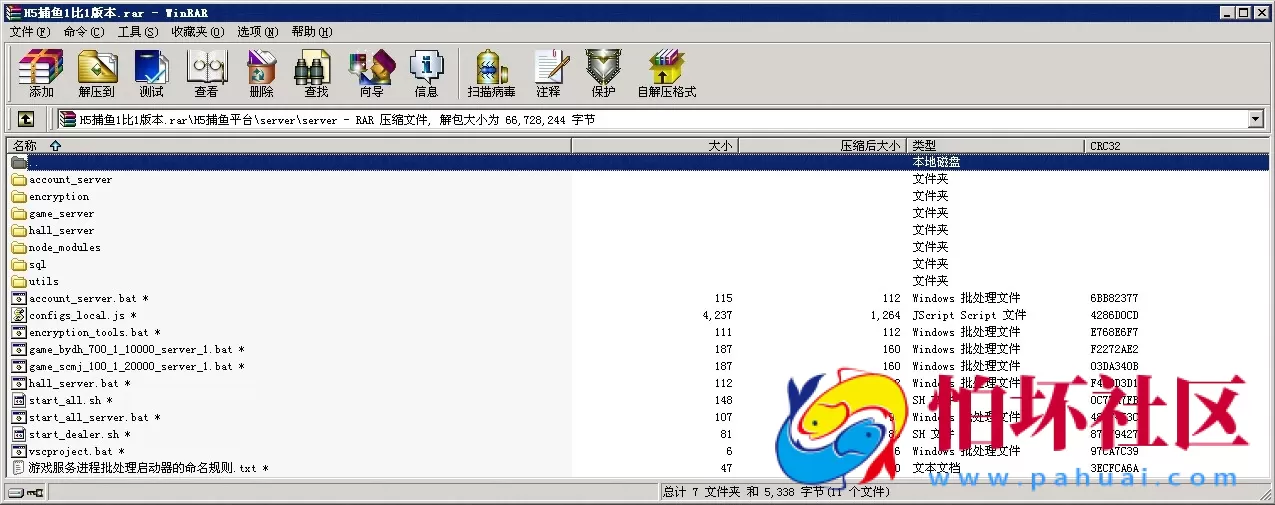Select the utils folder row

pos(638,281)
